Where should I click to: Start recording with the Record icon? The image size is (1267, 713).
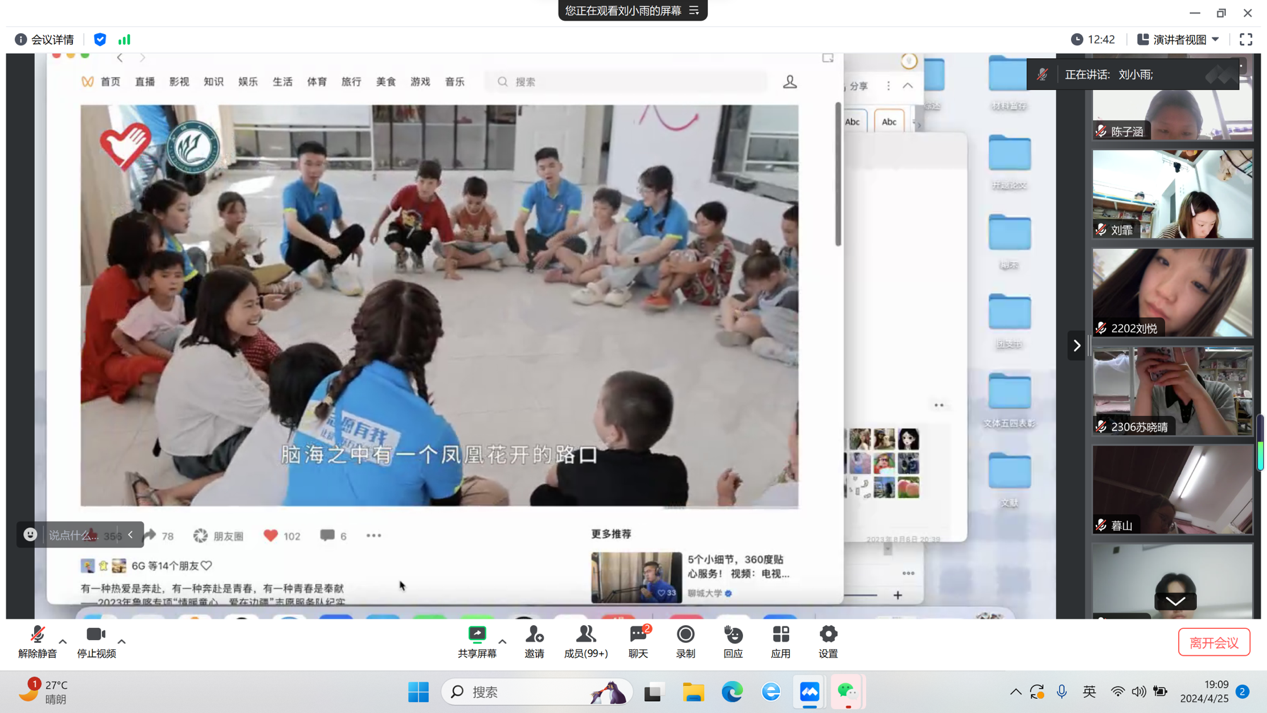click(x=685, y=635)
